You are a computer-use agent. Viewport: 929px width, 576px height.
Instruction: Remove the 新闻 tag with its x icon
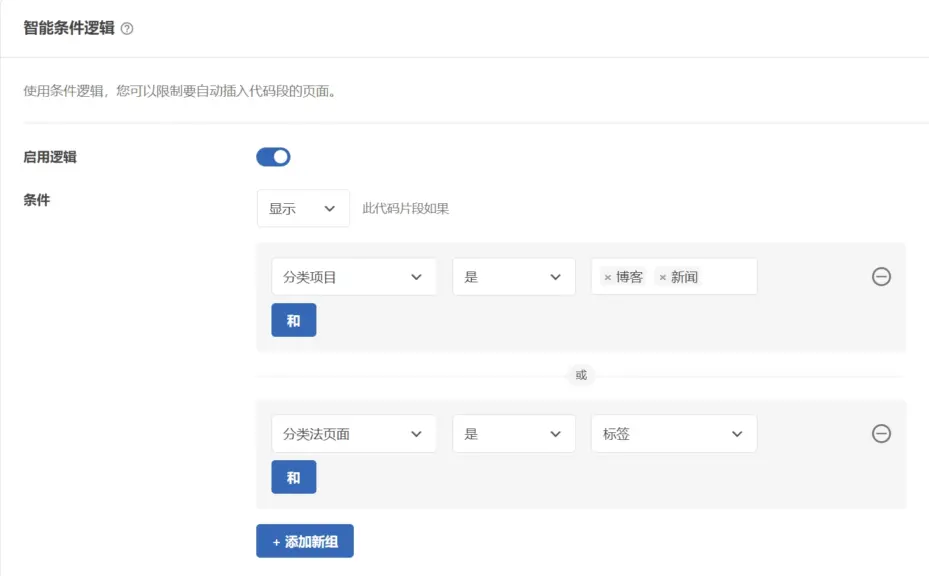coord(662,277)
